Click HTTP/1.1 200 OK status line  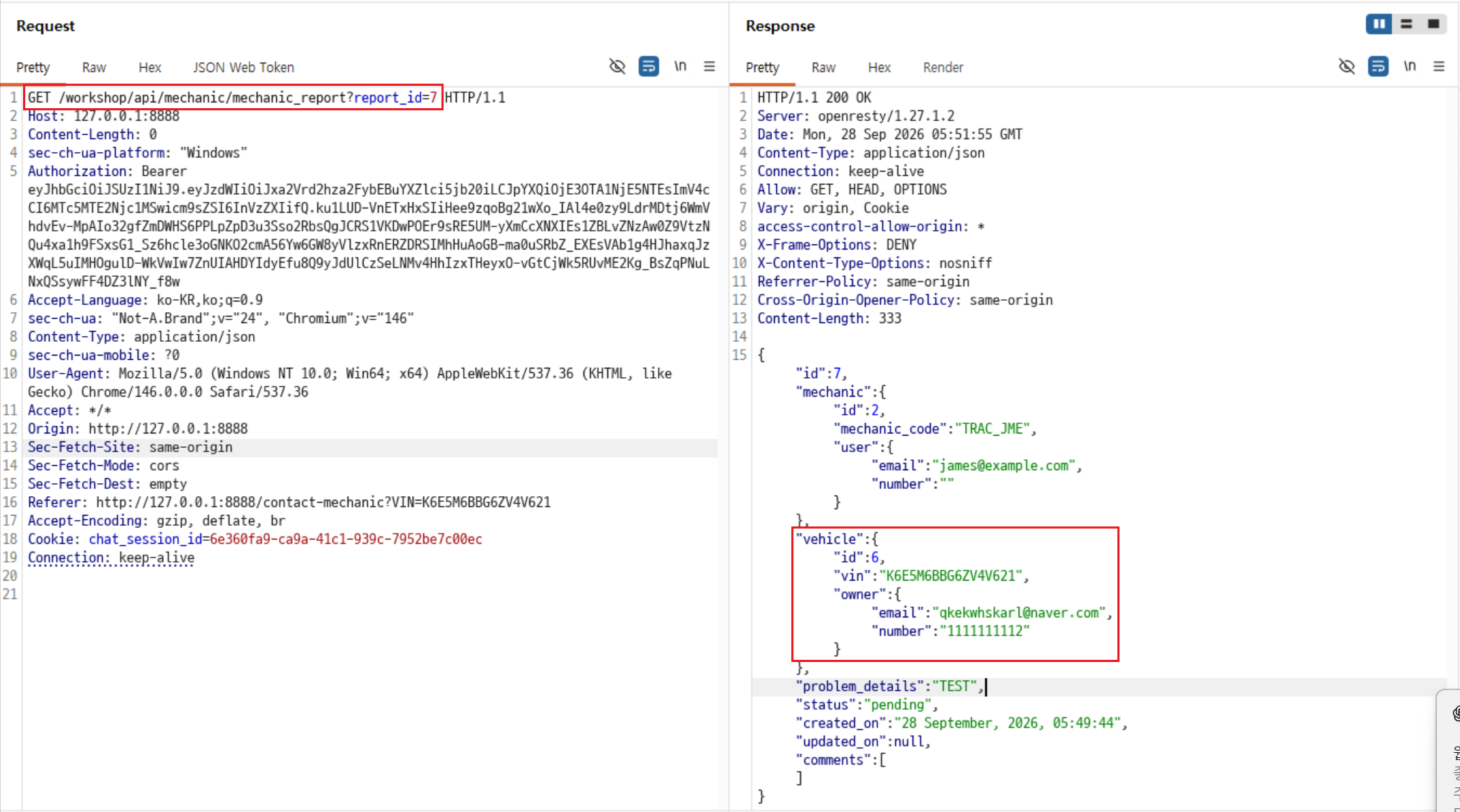(x=814, y=97)
